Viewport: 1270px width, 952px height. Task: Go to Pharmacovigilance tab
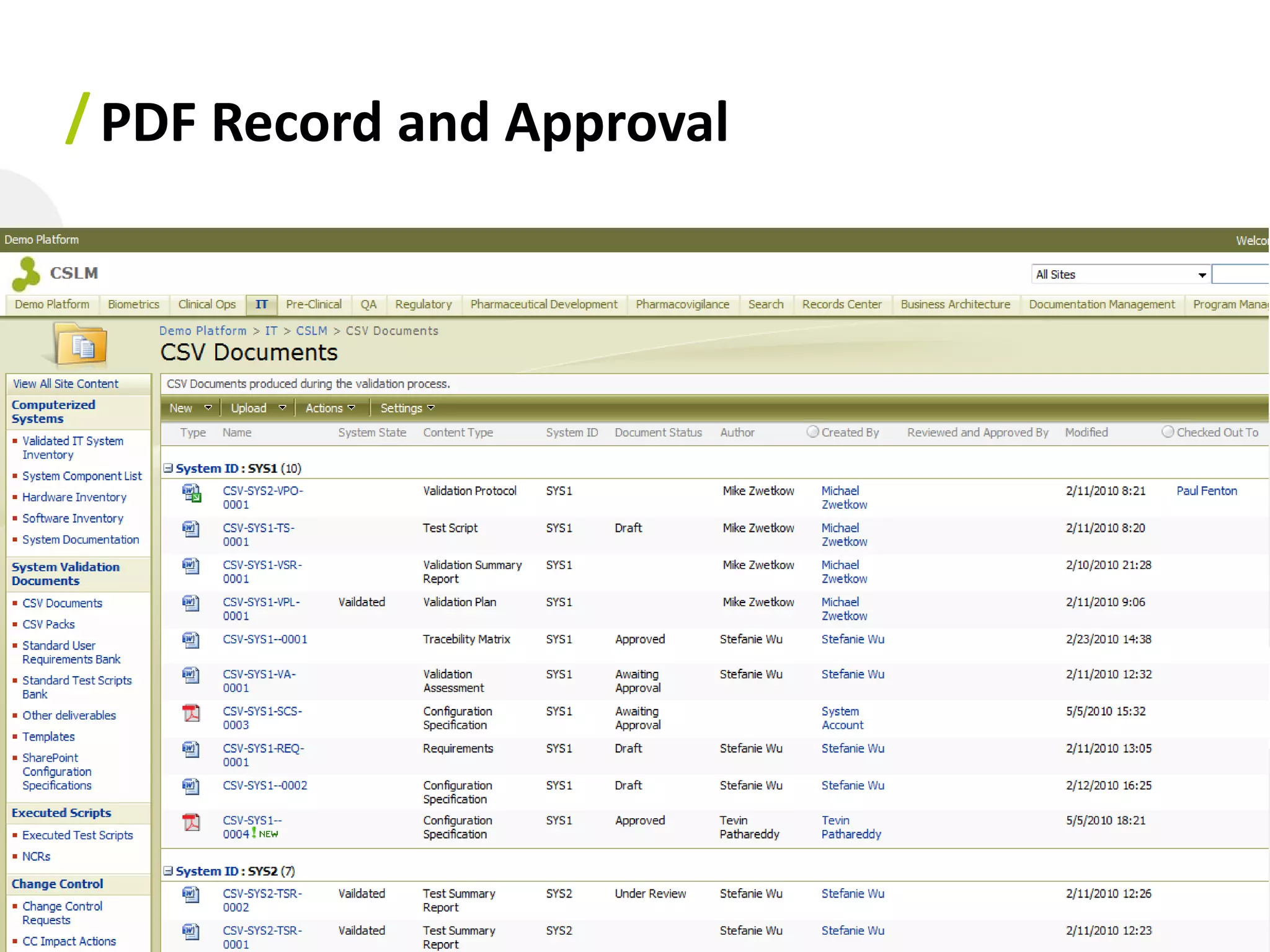682,304
